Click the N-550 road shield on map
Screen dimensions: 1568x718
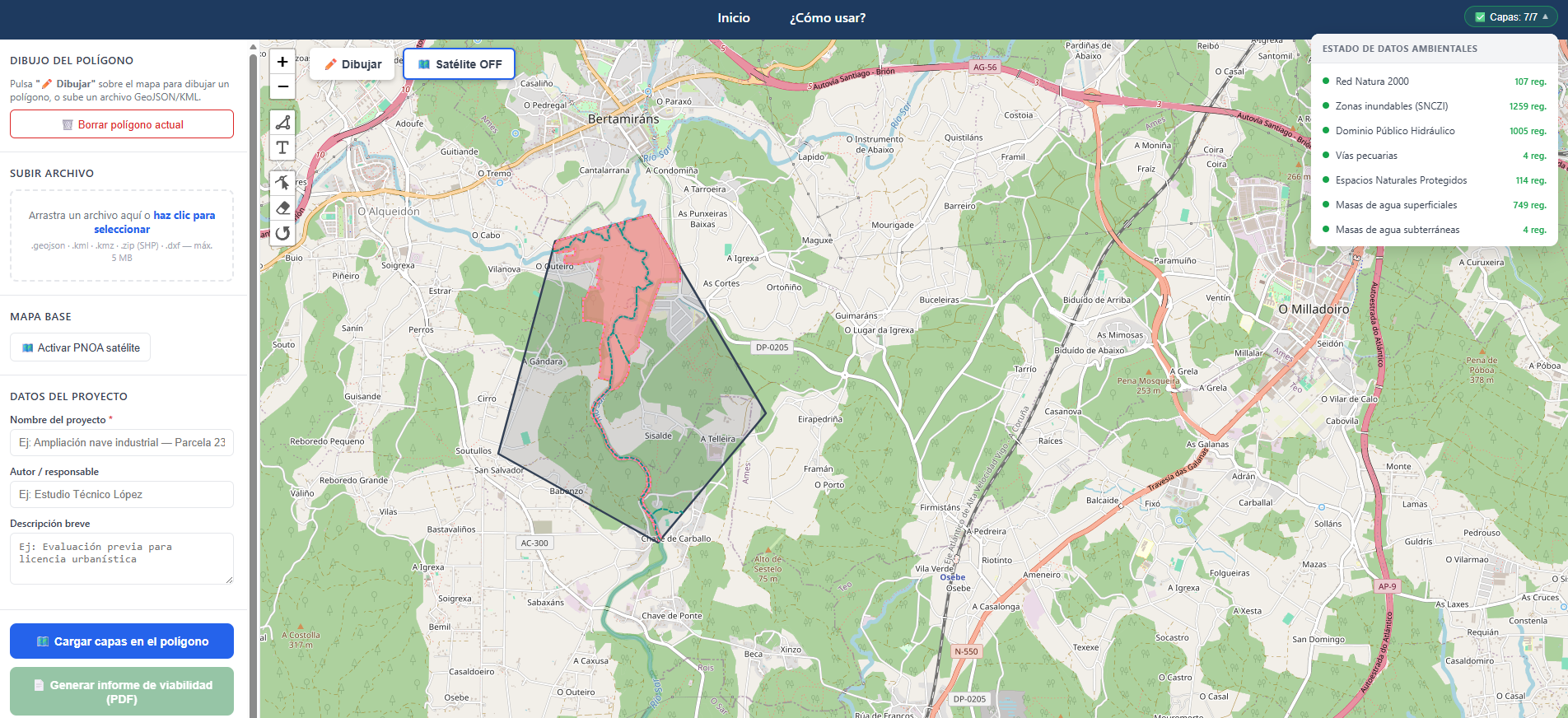[966, 651]
